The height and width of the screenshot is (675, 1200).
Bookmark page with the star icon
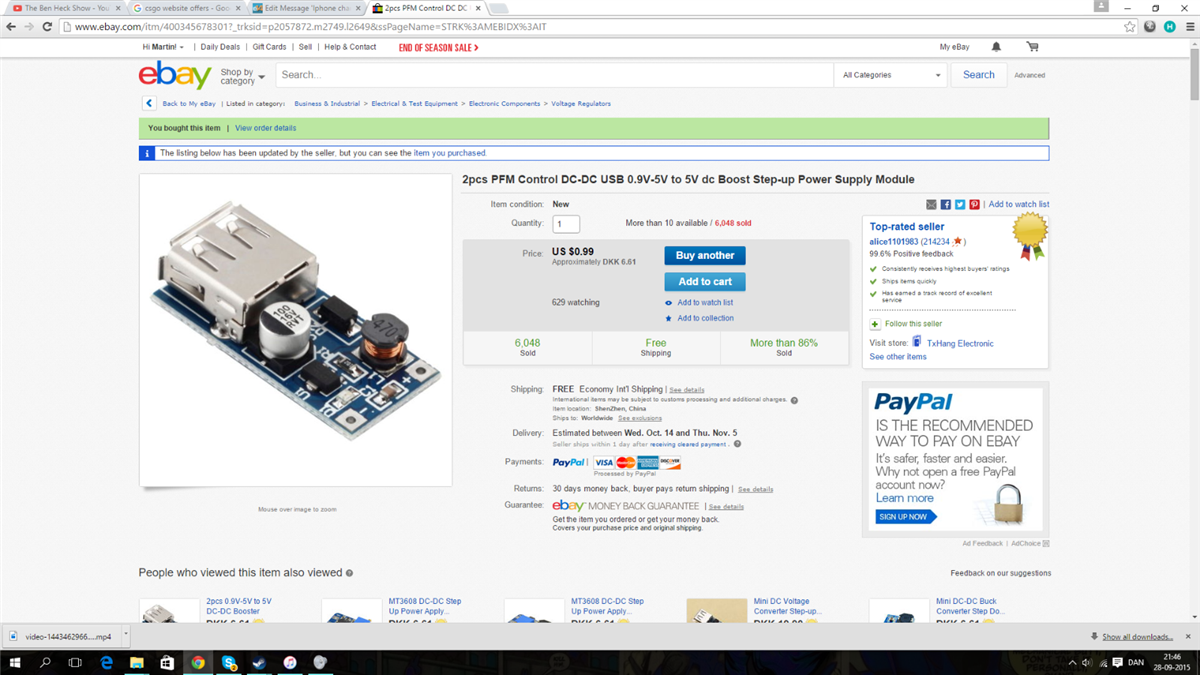pyautogui.click(x=1130, y=27)
